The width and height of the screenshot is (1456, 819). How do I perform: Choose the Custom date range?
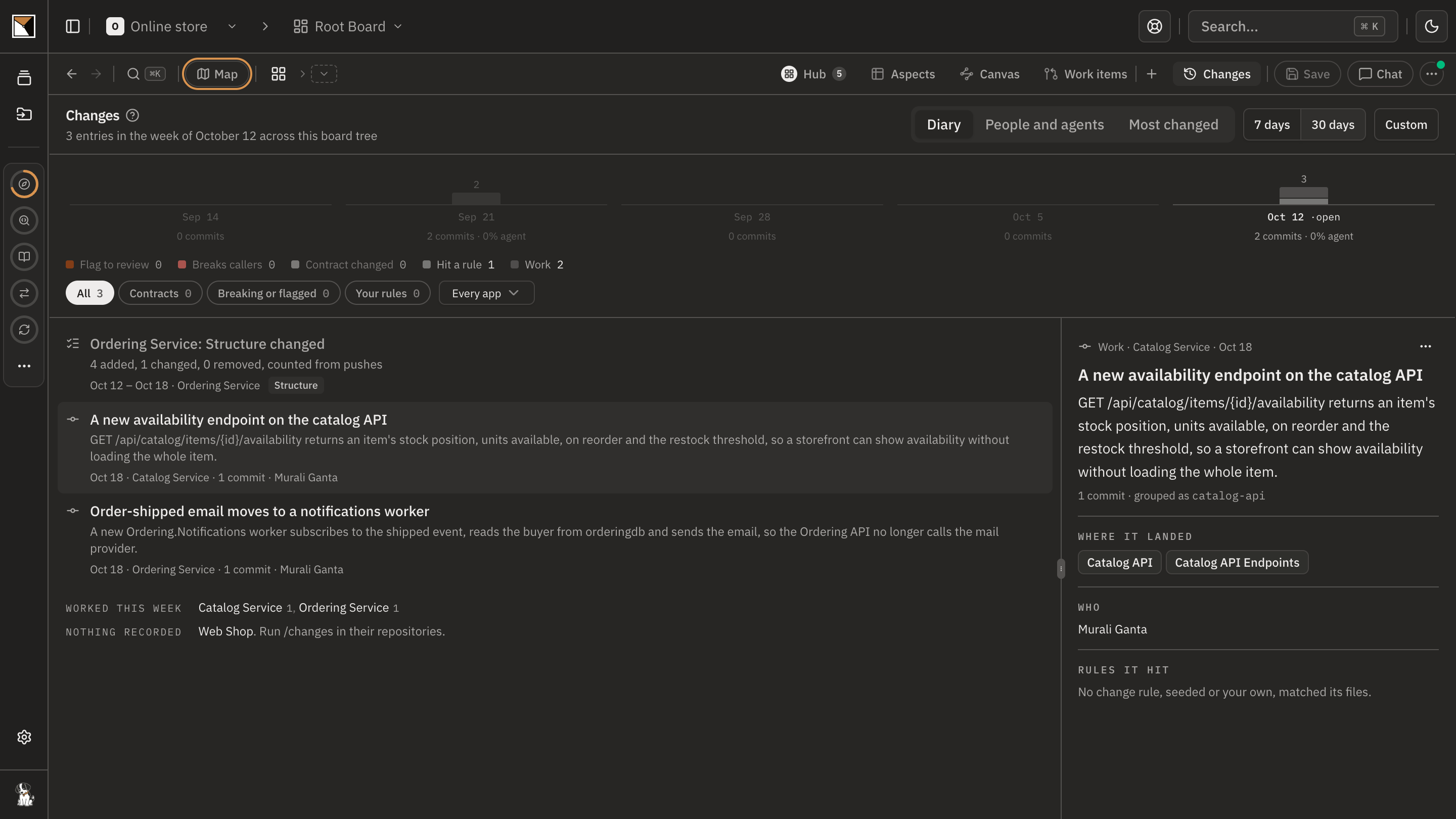click(1405, 124)
